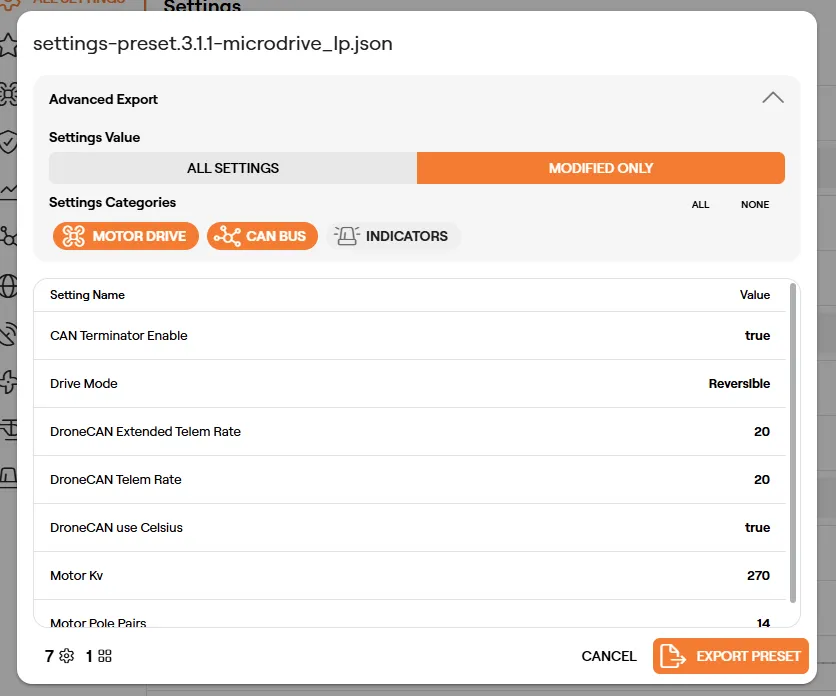Click the Setting Name column header
This screenshot has width=836, height=696.
87,295
